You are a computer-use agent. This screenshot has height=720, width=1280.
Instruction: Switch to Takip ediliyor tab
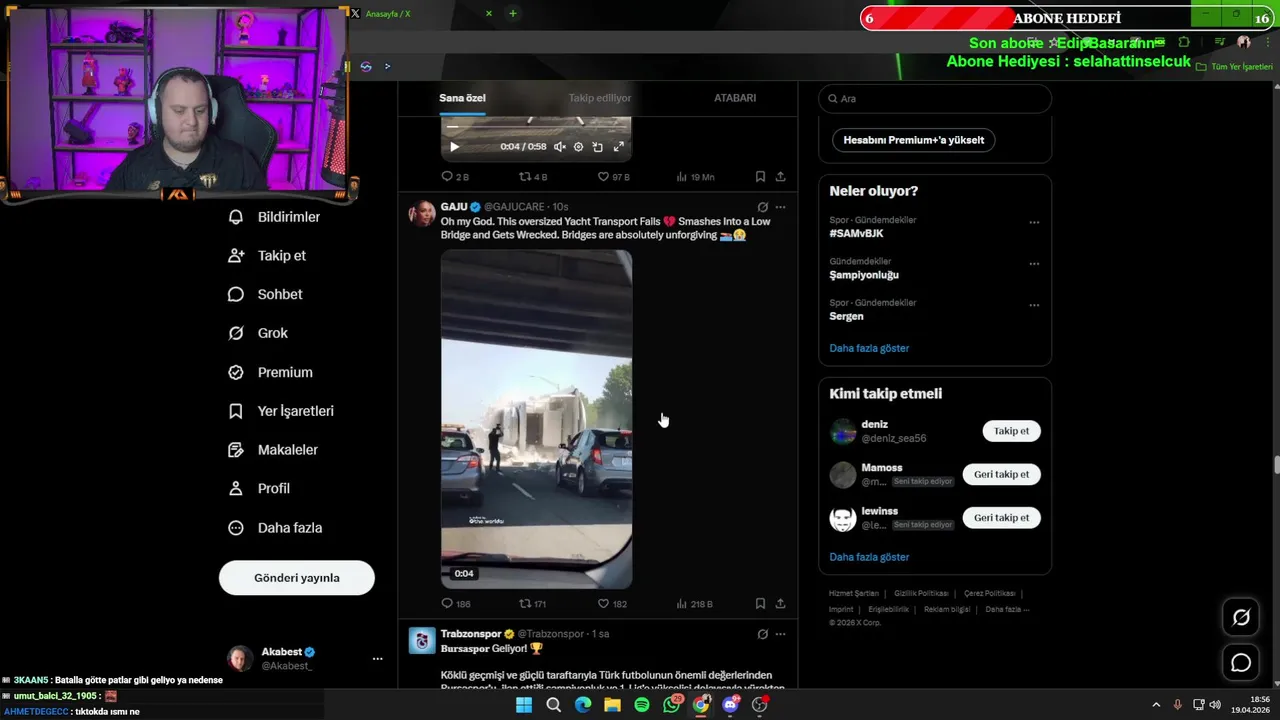point(600,98)
